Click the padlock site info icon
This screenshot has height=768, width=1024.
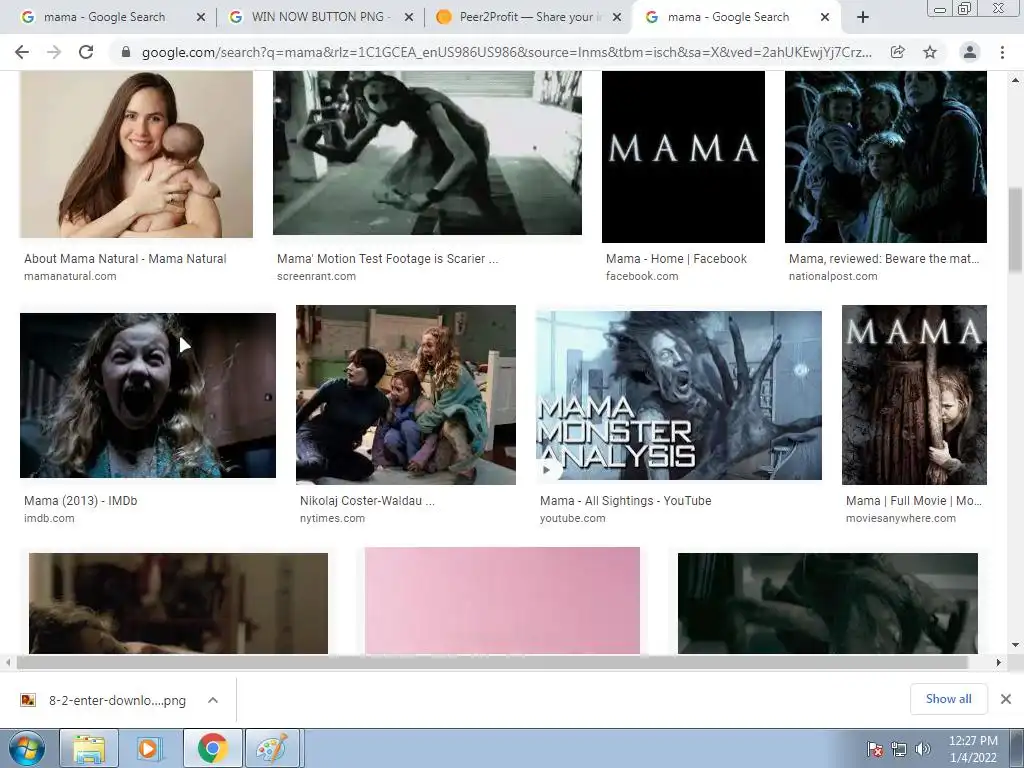click(126, 52)
